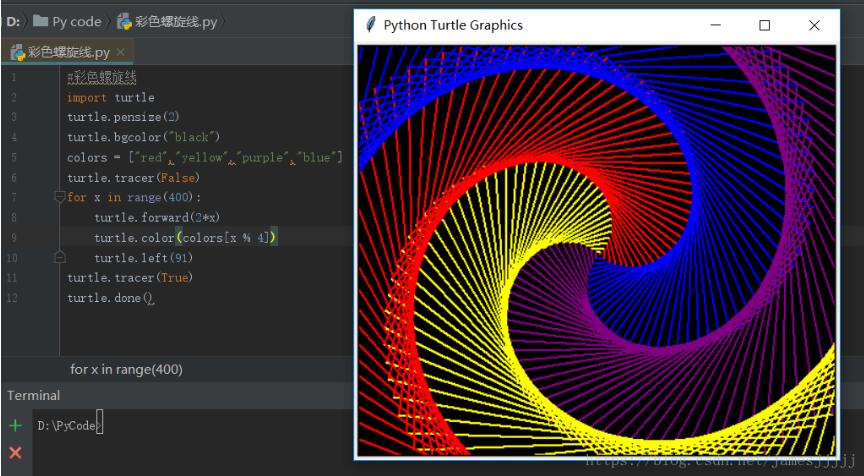
Task: Click the Python icon on editor tab
Action: [17, 52]
